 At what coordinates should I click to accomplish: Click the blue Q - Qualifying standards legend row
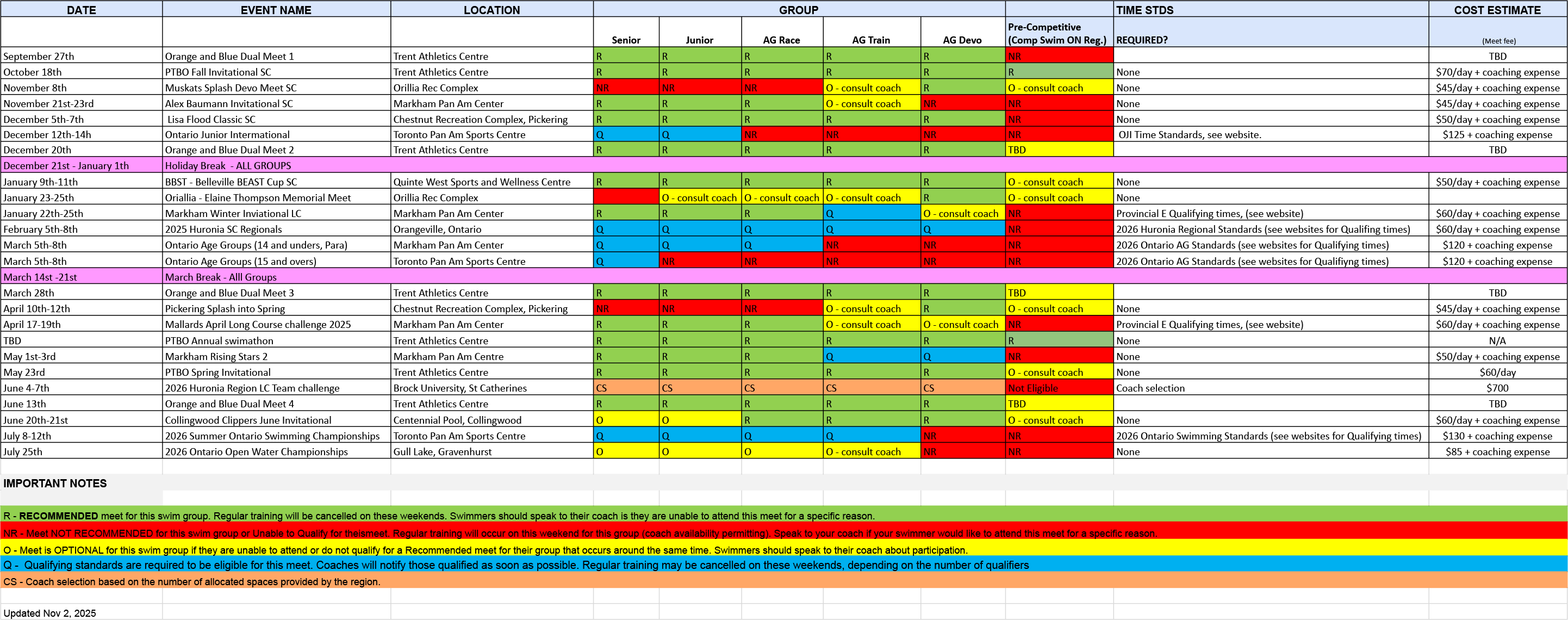(515, 565)
